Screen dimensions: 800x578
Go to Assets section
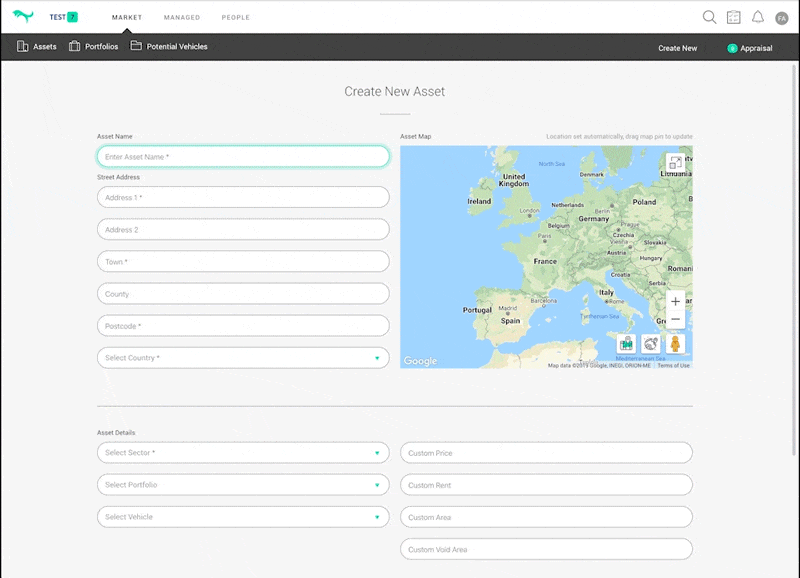37,46
